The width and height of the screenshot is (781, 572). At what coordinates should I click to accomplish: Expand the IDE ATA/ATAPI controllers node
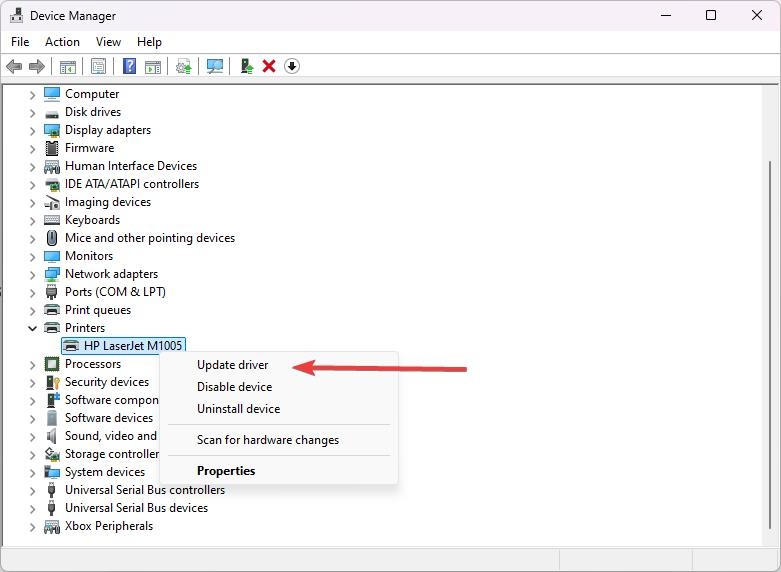pos(32,184)
